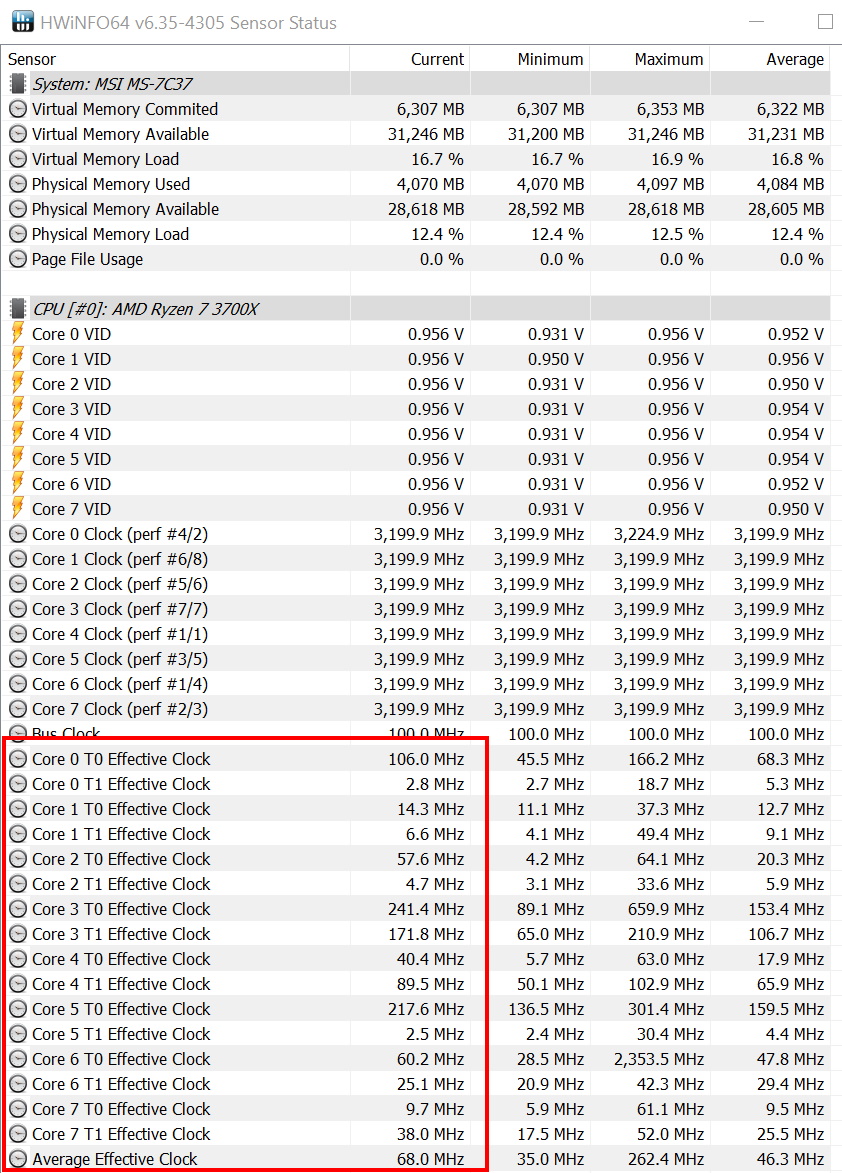Click the clock icon for Core 3 T1 Effective Clock
Viewport: 842px width, 1173px height.
click(18, 934)
